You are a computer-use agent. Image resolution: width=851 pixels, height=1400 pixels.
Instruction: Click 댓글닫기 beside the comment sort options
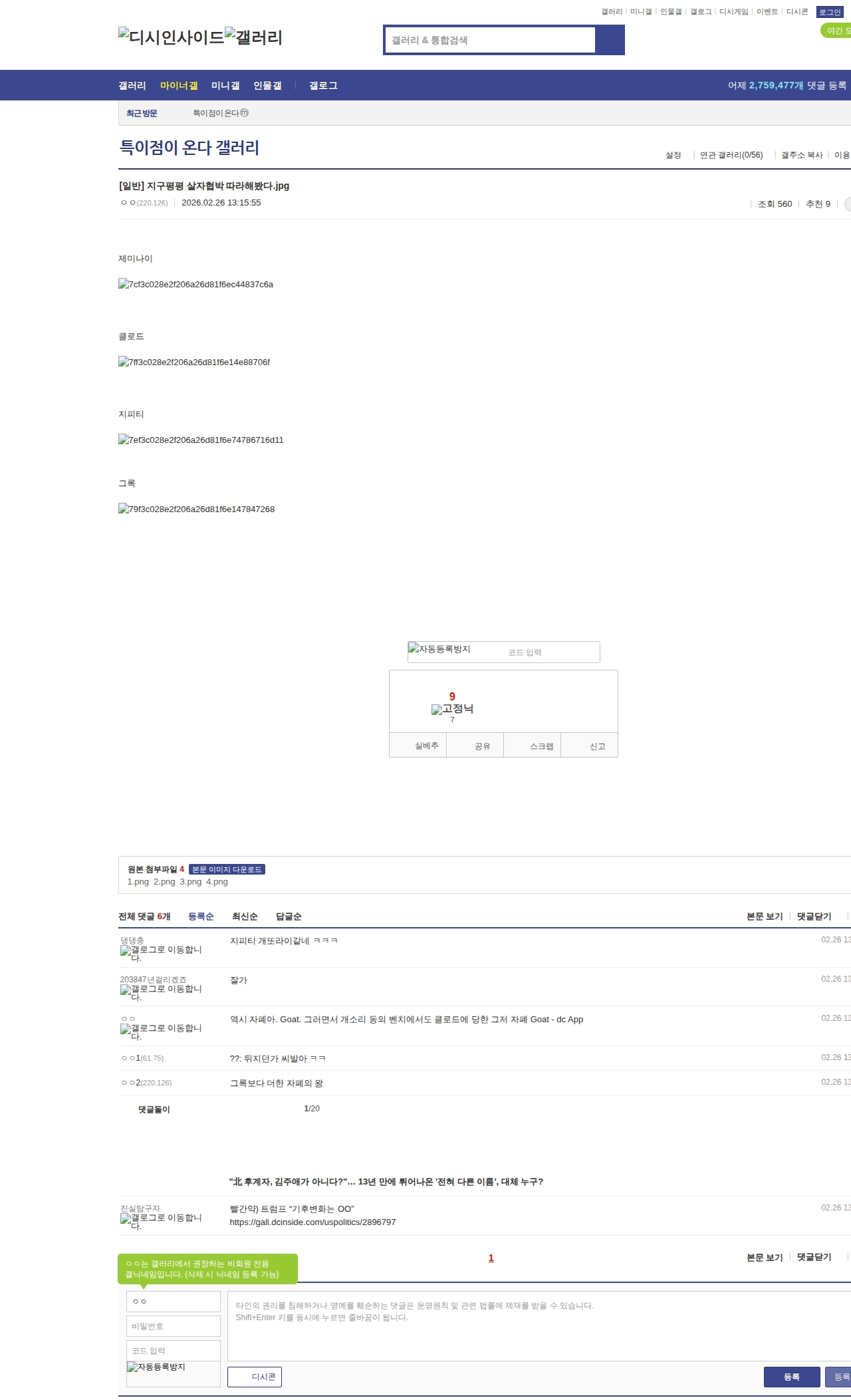[814, 916]
